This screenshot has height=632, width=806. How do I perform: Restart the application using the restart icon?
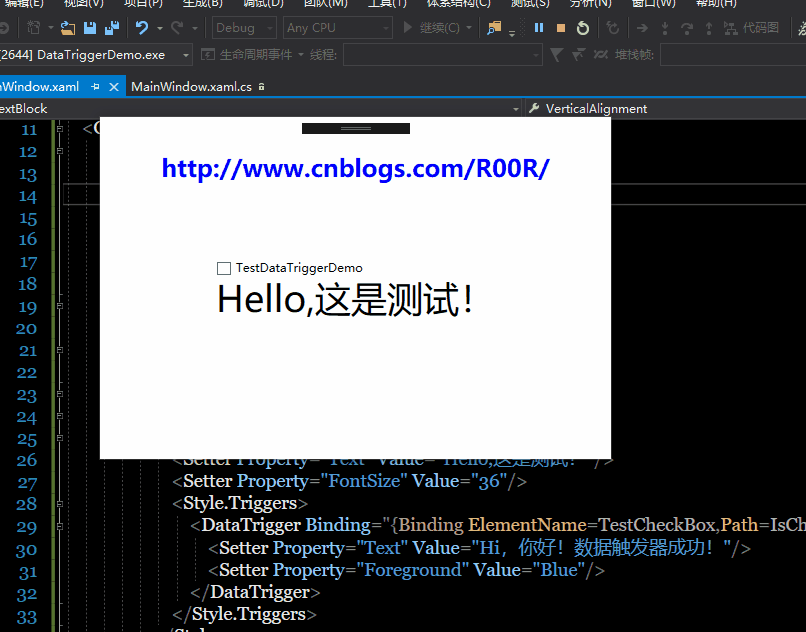click(583, 27)
